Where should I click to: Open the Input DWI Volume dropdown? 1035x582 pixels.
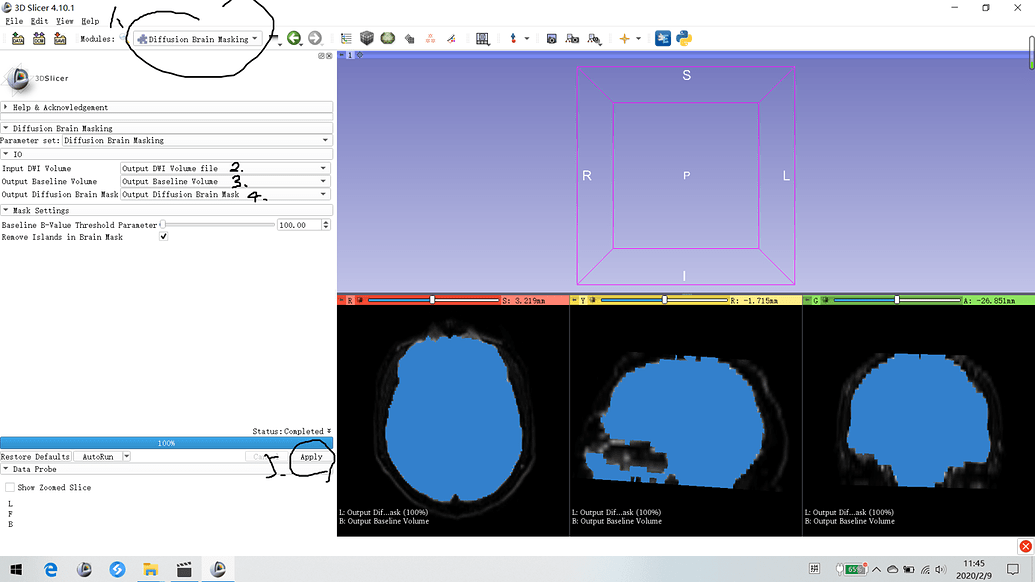[225, 168]
